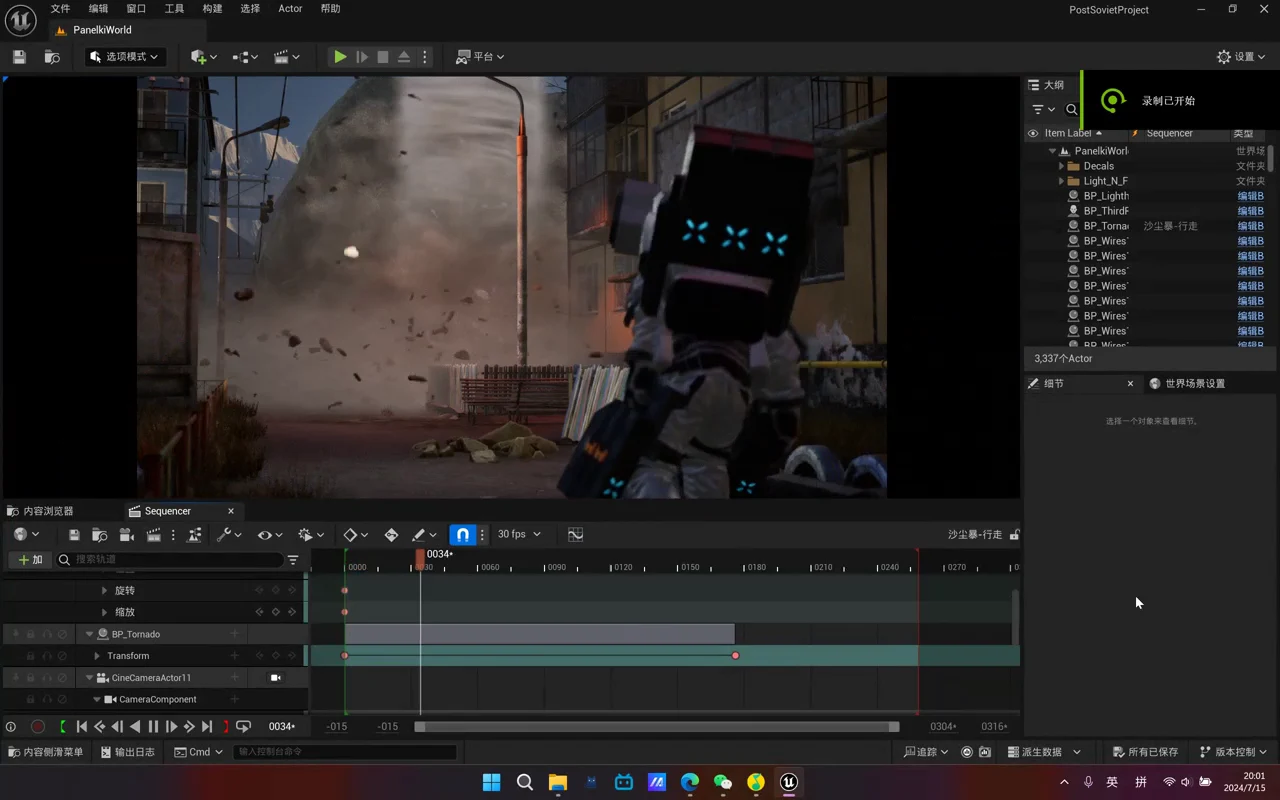The height and width of the screenshot is (800, 1280).
Task: Collapse the BP_Tornado track
Action: tap(89, 634)
